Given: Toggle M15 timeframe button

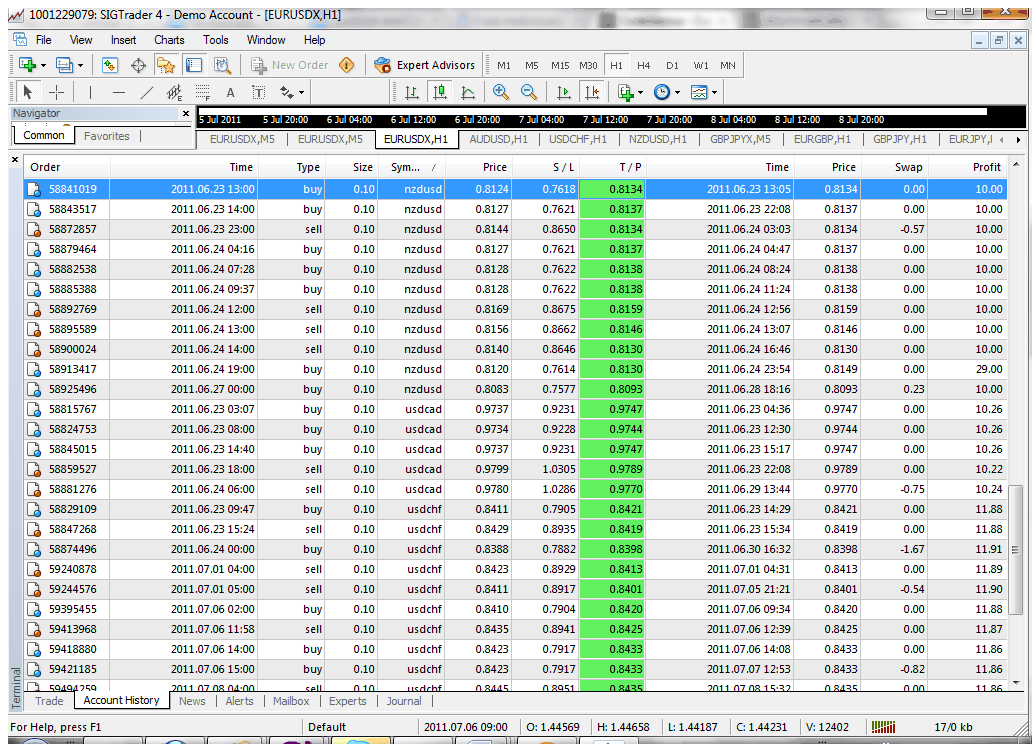Looking at the screenshot, I should click(x=560, y=65).
